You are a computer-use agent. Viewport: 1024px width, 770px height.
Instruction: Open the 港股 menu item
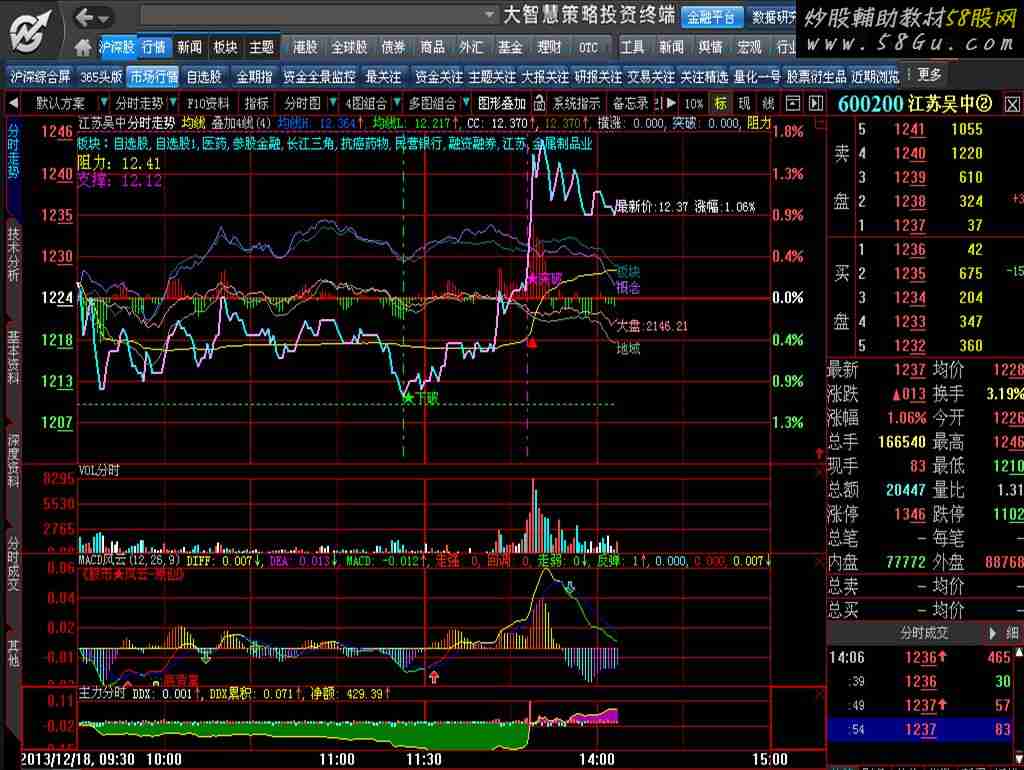coord(305,47)
